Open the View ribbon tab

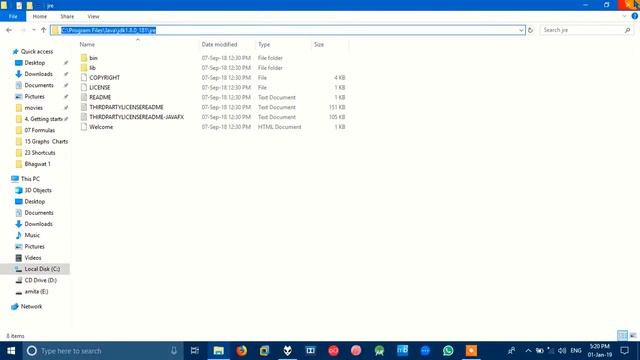[93, 16]
